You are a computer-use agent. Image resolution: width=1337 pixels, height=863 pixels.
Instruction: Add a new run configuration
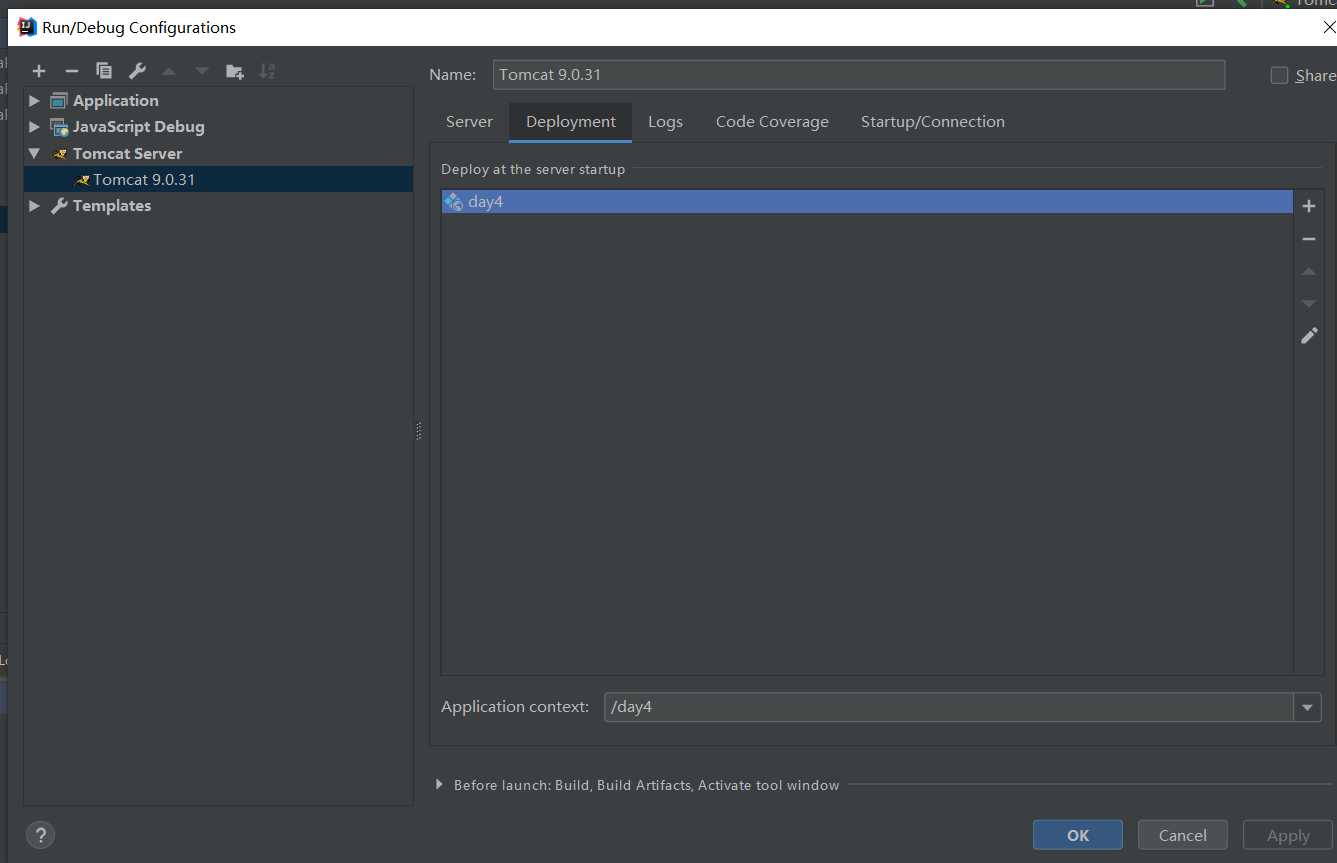tap(39, 71)
